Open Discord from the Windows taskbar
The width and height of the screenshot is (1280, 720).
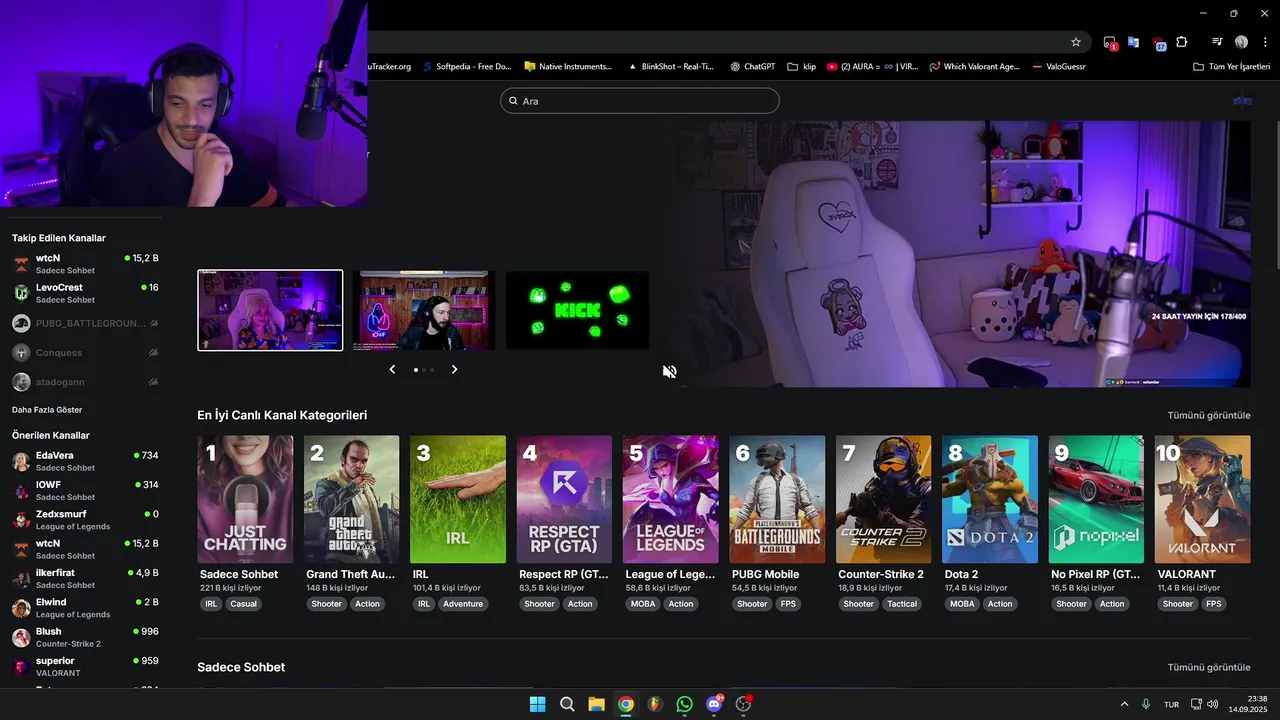tap(714, 704)
